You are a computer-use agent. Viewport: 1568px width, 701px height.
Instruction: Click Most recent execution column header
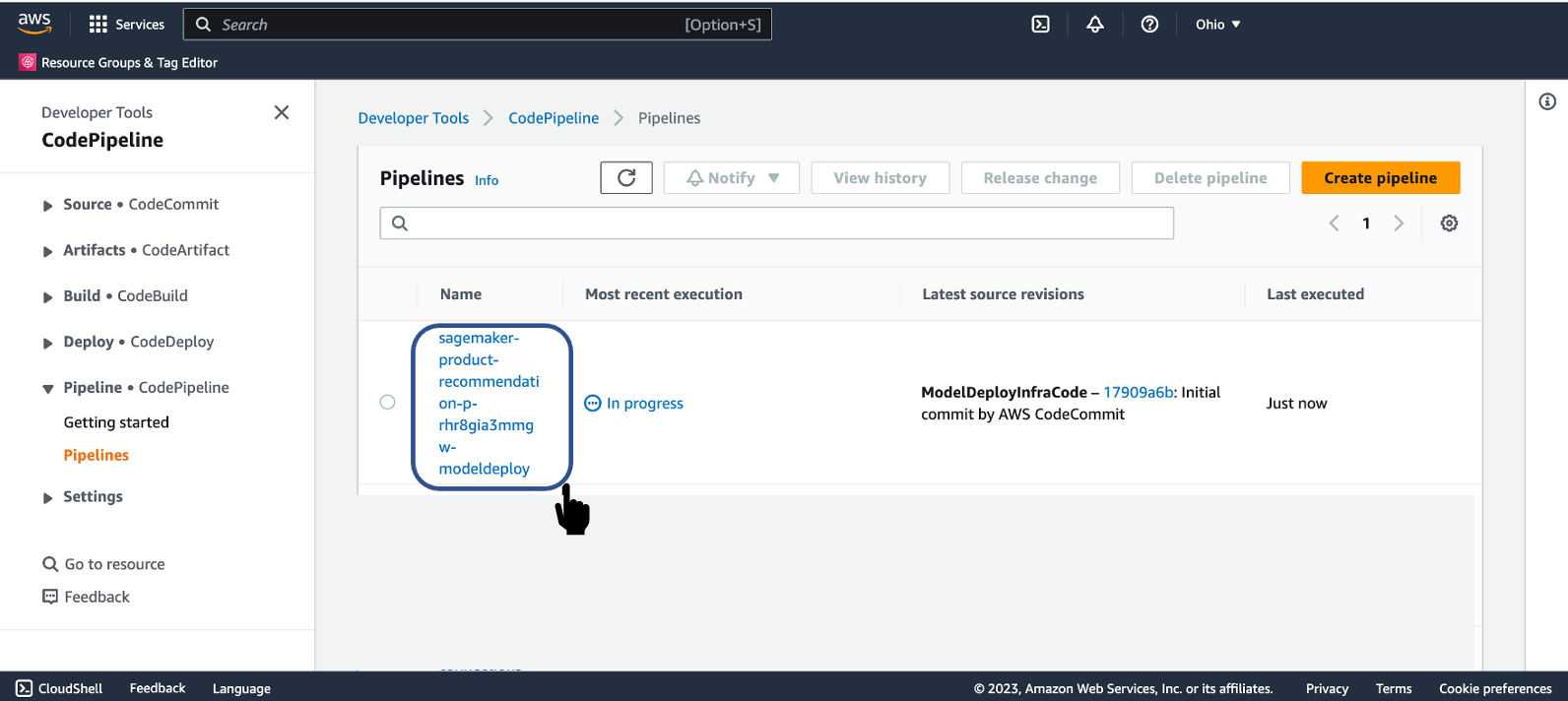pos(664,294)
